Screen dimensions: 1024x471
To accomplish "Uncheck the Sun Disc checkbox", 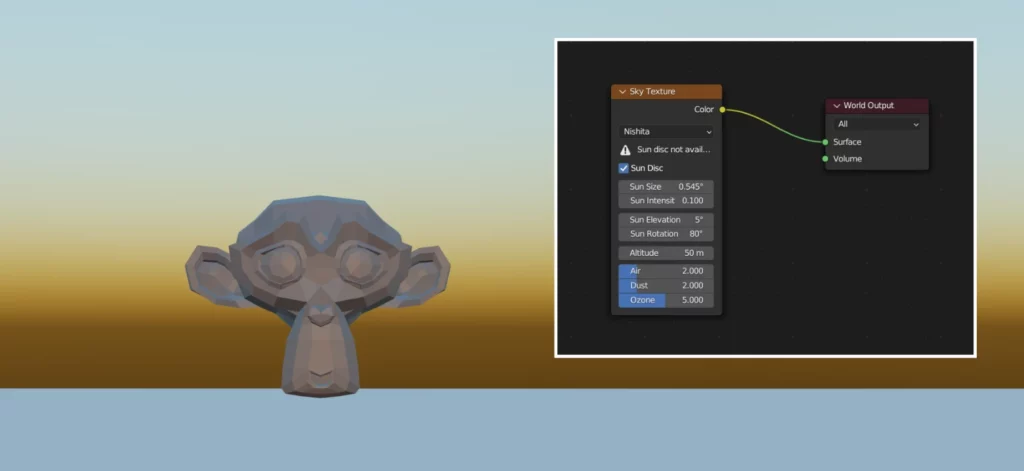I will 624,168.
